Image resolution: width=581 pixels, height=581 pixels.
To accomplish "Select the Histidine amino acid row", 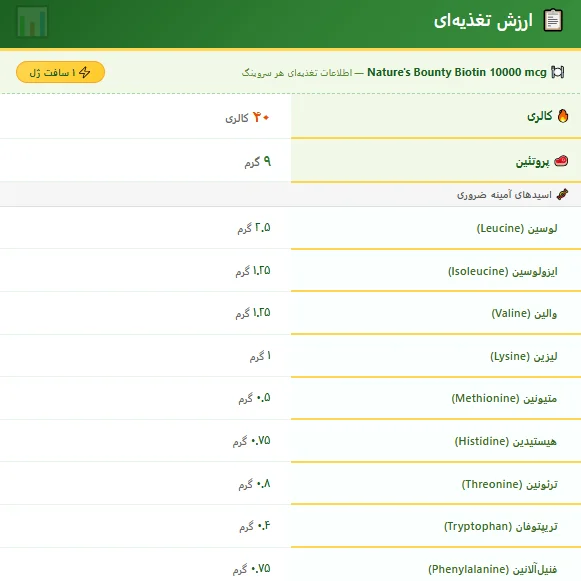I will [x=290, y=441].
